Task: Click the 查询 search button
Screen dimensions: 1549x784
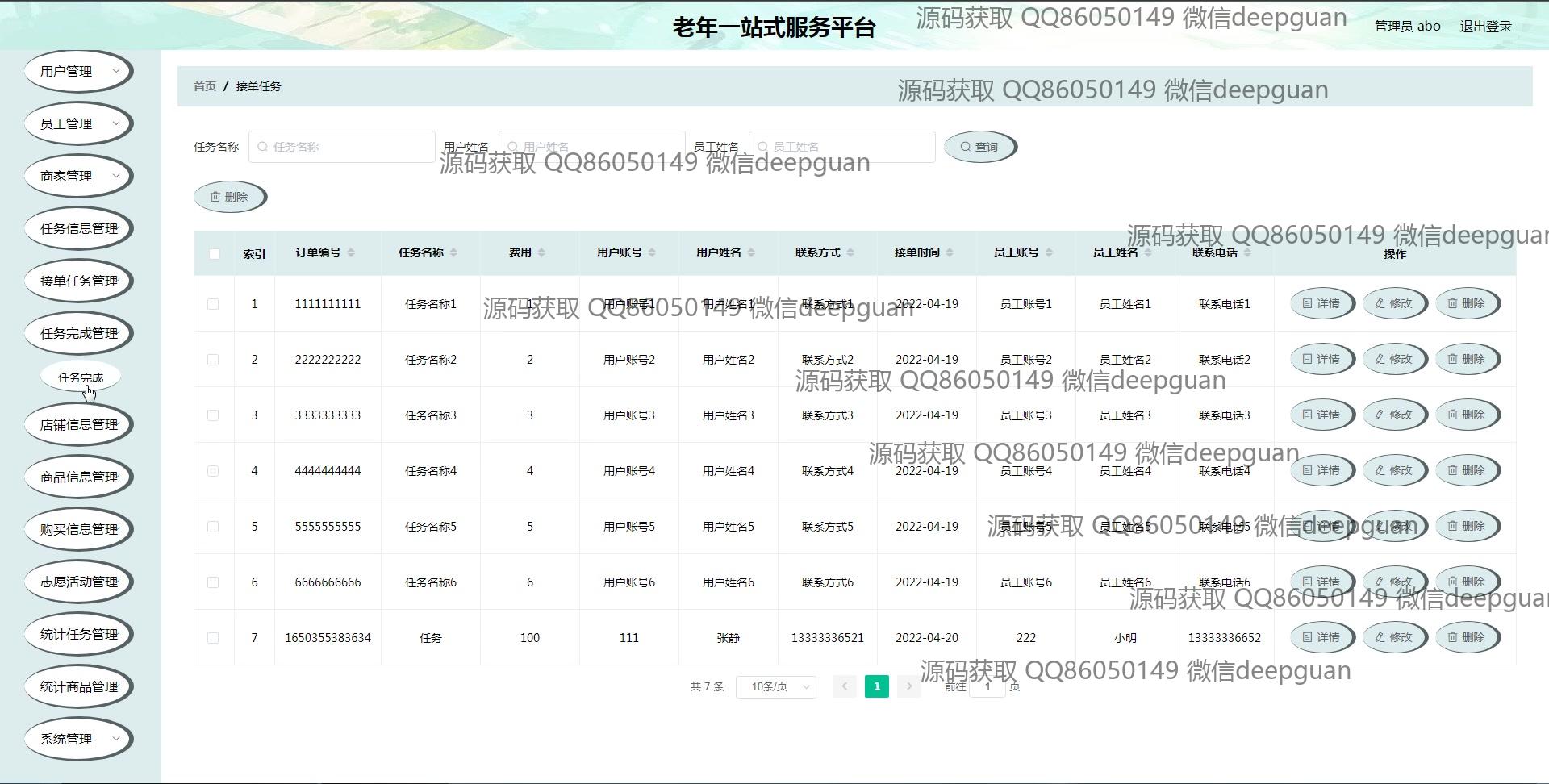Action: (x=979, y=147)
